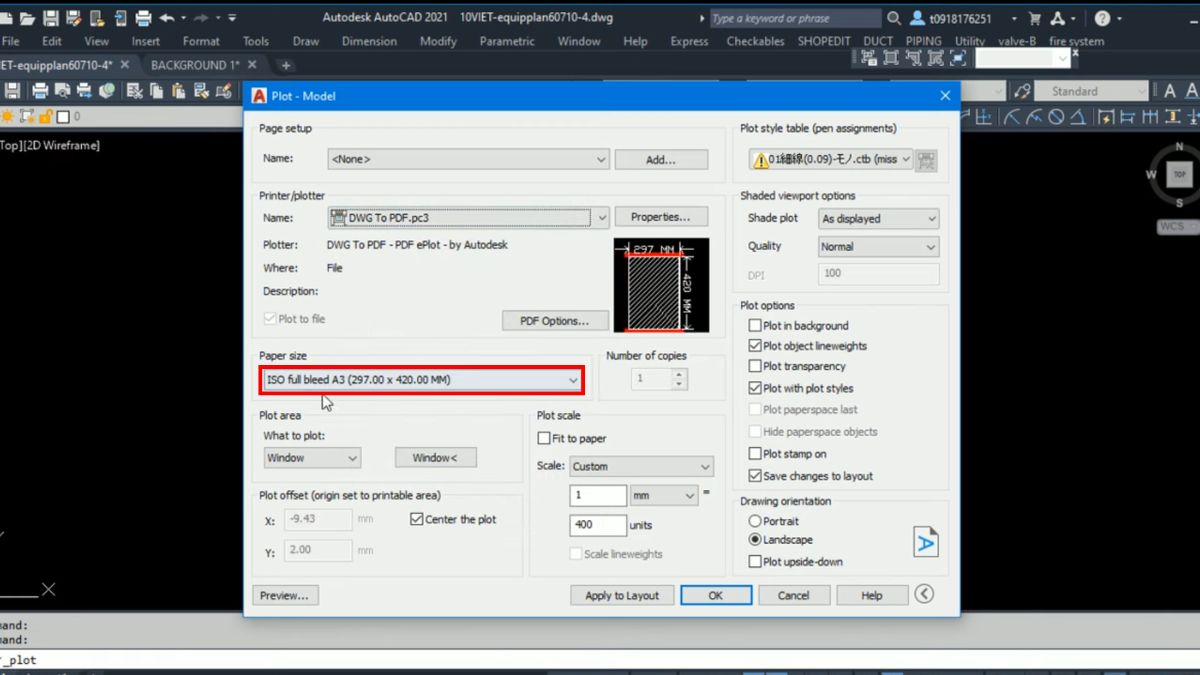Viewport: 1200px width, 675px height.
Task: Open the Printer/plotter Name dropdown
Action: [x=468, y=217]
